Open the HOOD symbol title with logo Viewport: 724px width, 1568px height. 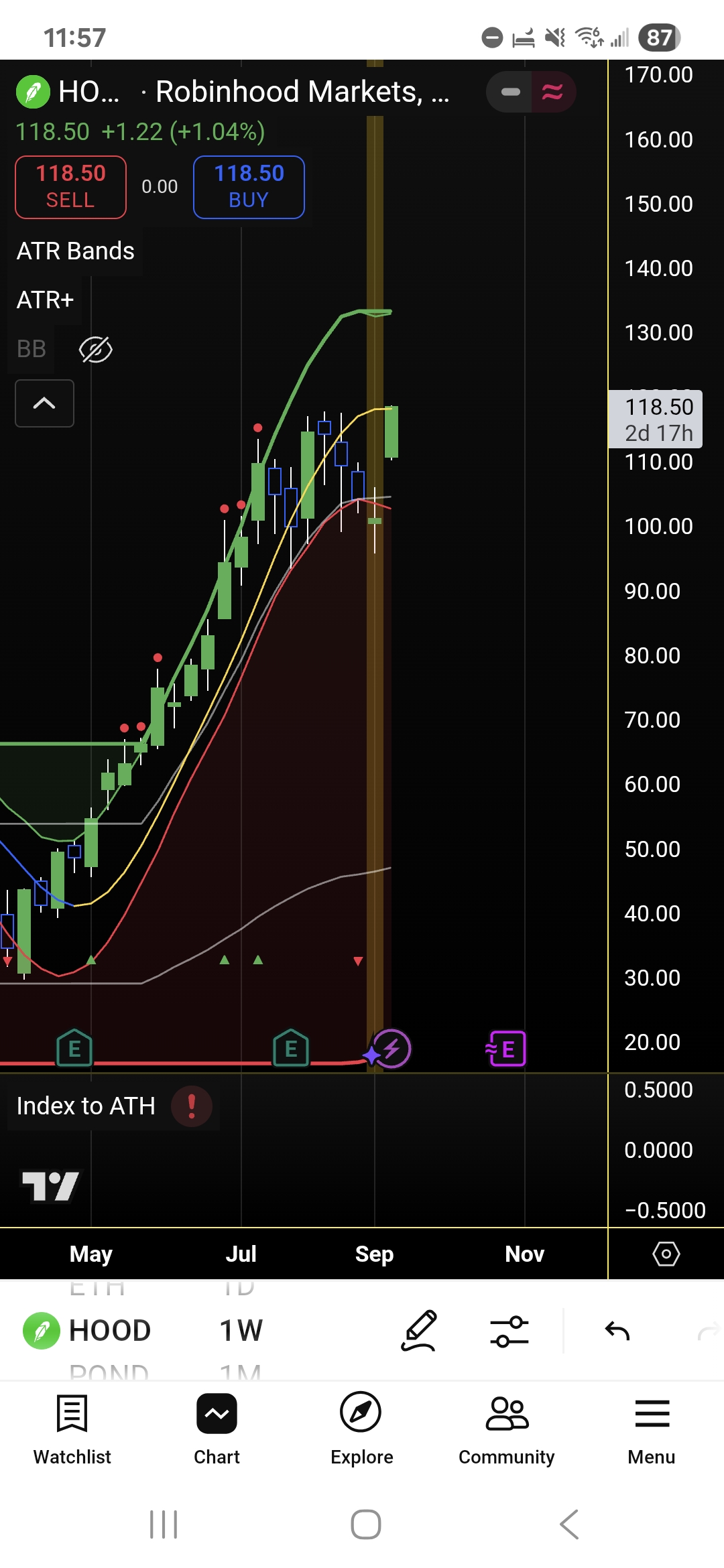point(68,92)
